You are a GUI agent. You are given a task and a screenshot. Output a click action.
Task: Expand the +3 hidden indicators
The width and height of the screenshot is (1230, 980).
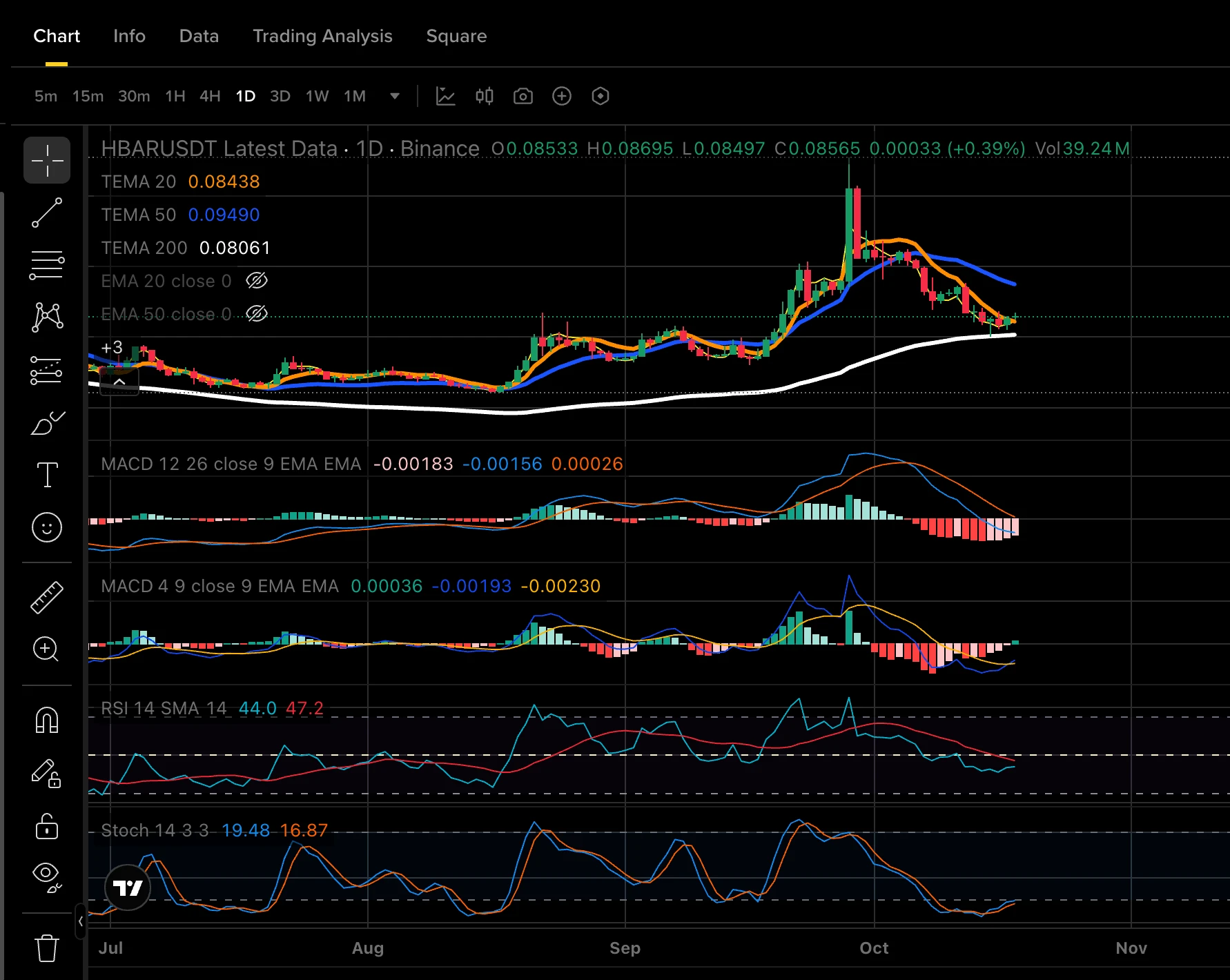pyautogui.click(x=112, y=347)
